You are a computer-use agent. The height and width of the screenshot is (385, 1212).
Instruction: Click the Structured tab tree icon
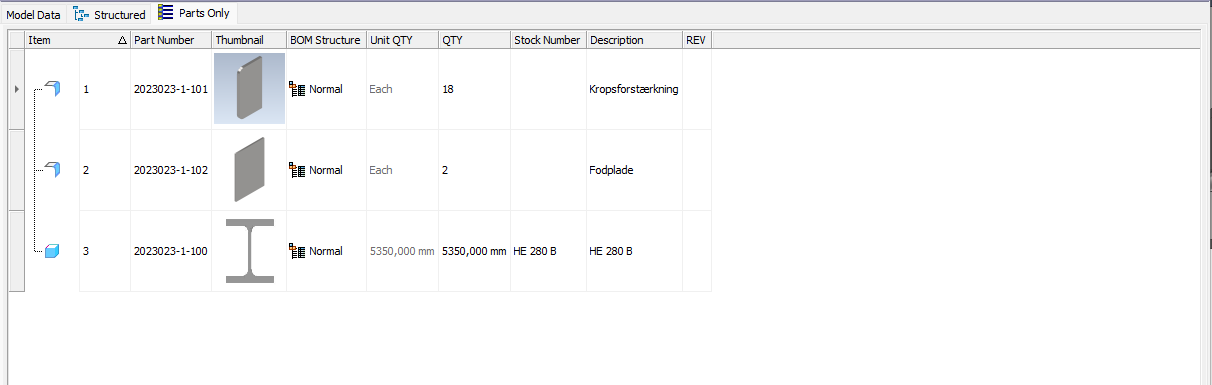click(x=81, y=14)
